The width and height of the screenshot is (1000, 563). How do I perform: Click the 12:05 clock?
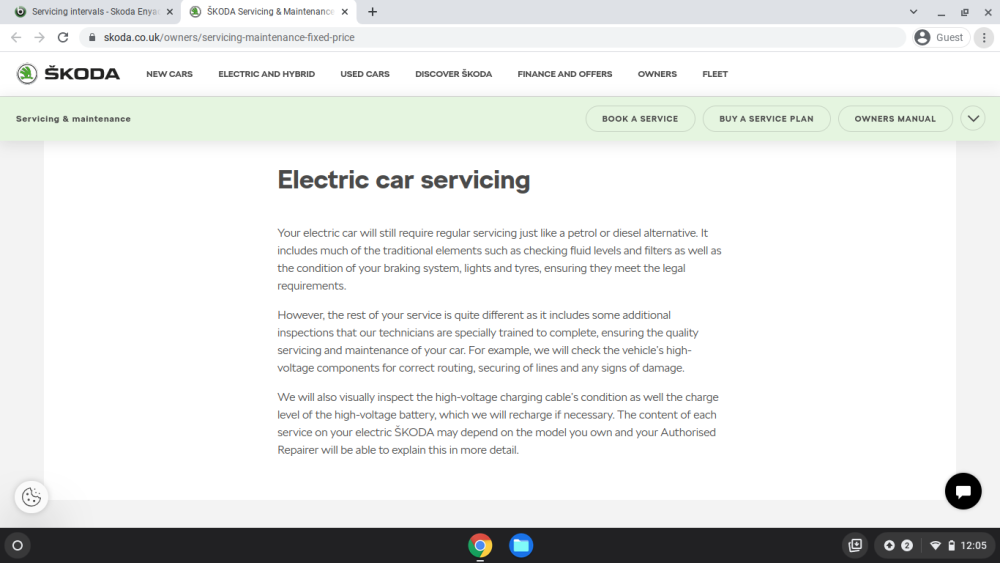pyautogui.click(x=973, y=546)
